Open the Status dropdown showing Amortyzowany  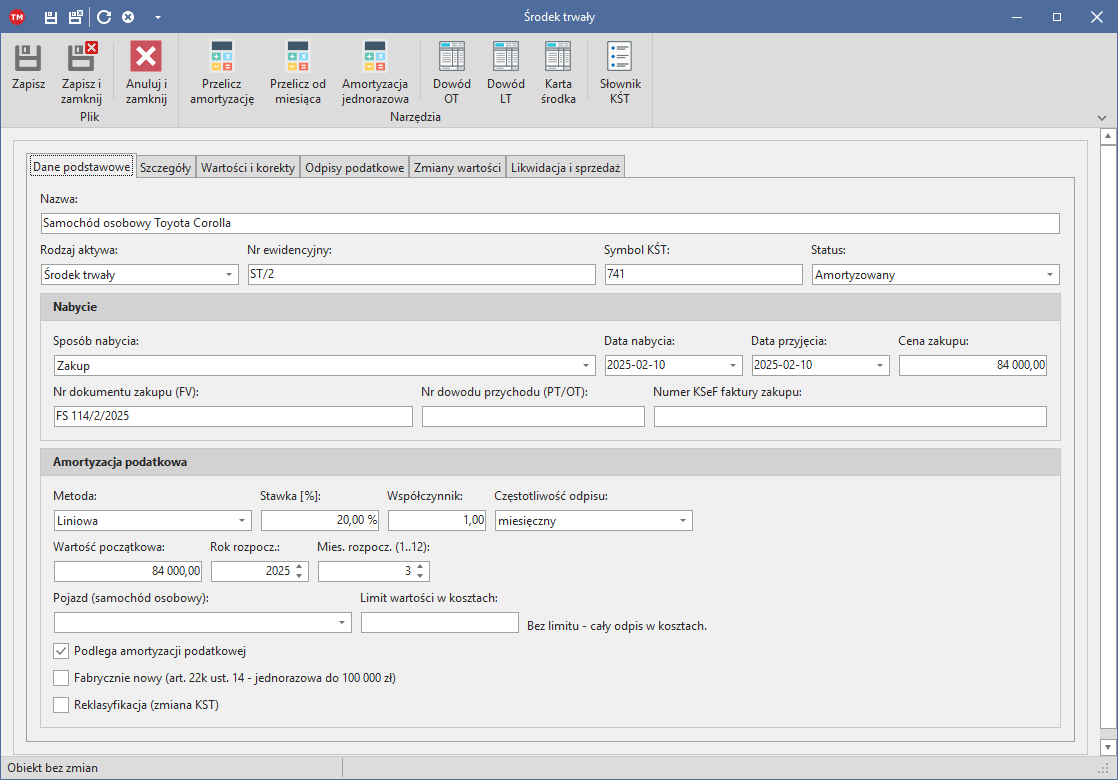[1050, 274]
